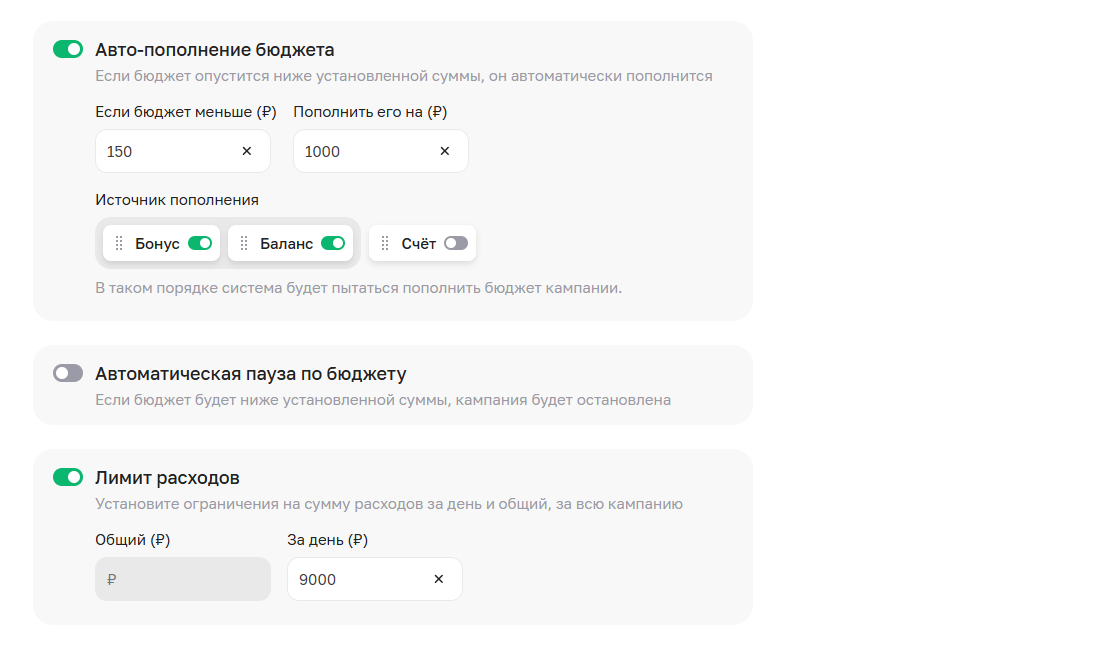Viewport: 1117px width, 646px height.
Task: Click the 'Авто-пополнение бюджета' heading text
Action: 215,49
